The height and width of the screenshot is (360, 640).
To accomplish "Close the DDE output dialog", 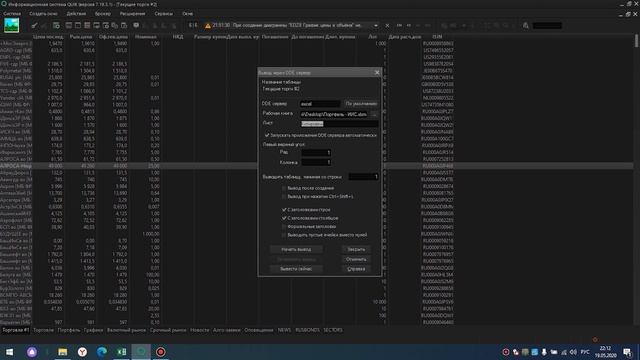I will tap(377, 72).
